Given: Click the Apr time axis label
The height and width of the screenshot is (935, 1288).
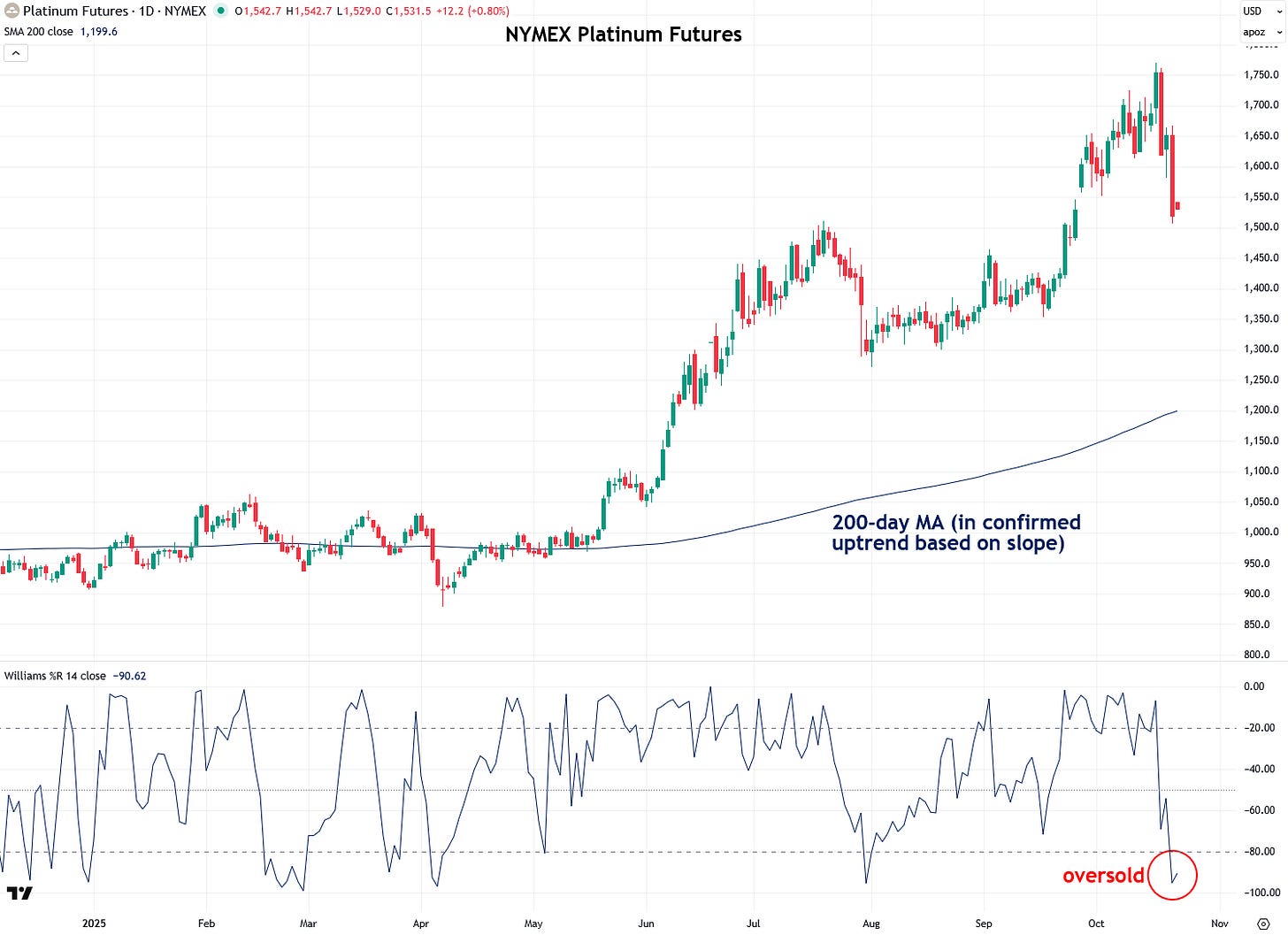Looking at the screenshot, I should click(421, 924).
